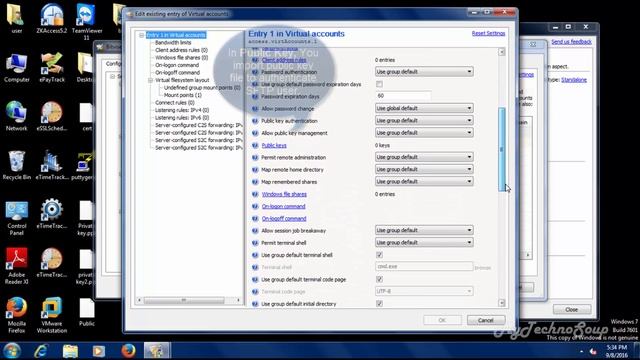Select Windows file shares (0) tree item

pyautogui.click(x=182, y=58)
